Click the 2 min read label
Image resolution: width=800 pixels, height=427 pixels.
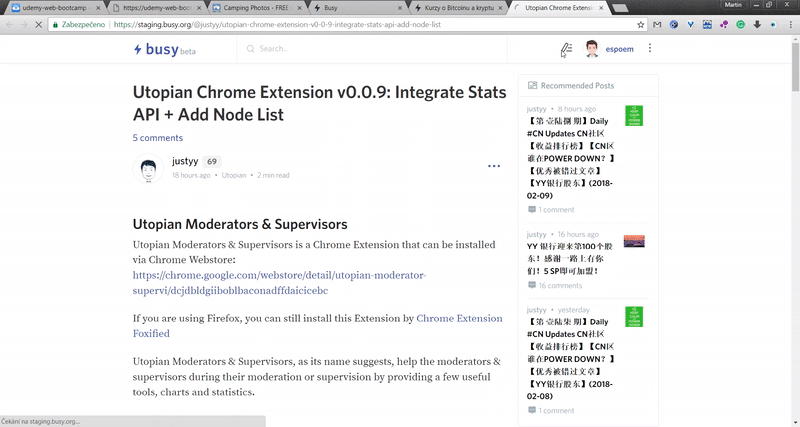pyautogui.click(x=273, y=175)
